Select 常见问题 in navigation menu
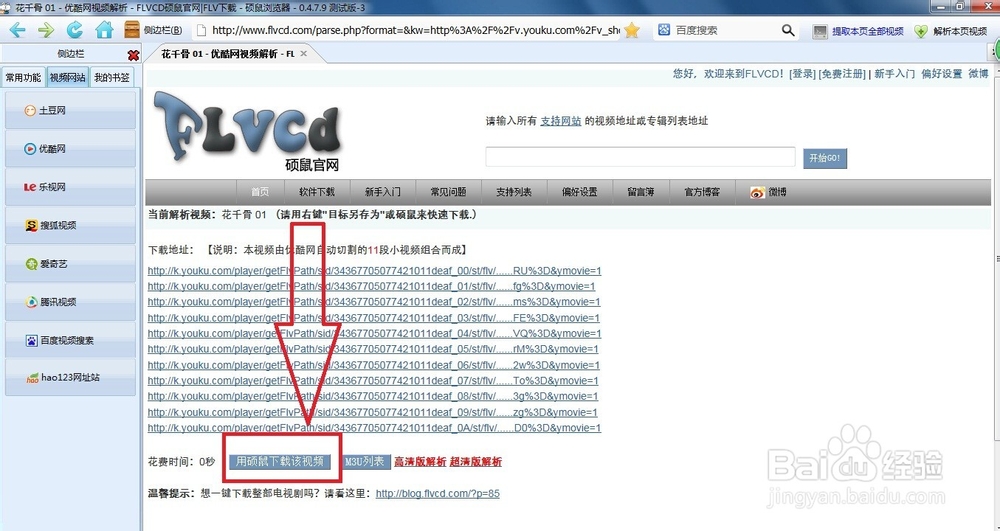Screen dimensions: 1000x531 pyautogui.click(x=448, y=192)
